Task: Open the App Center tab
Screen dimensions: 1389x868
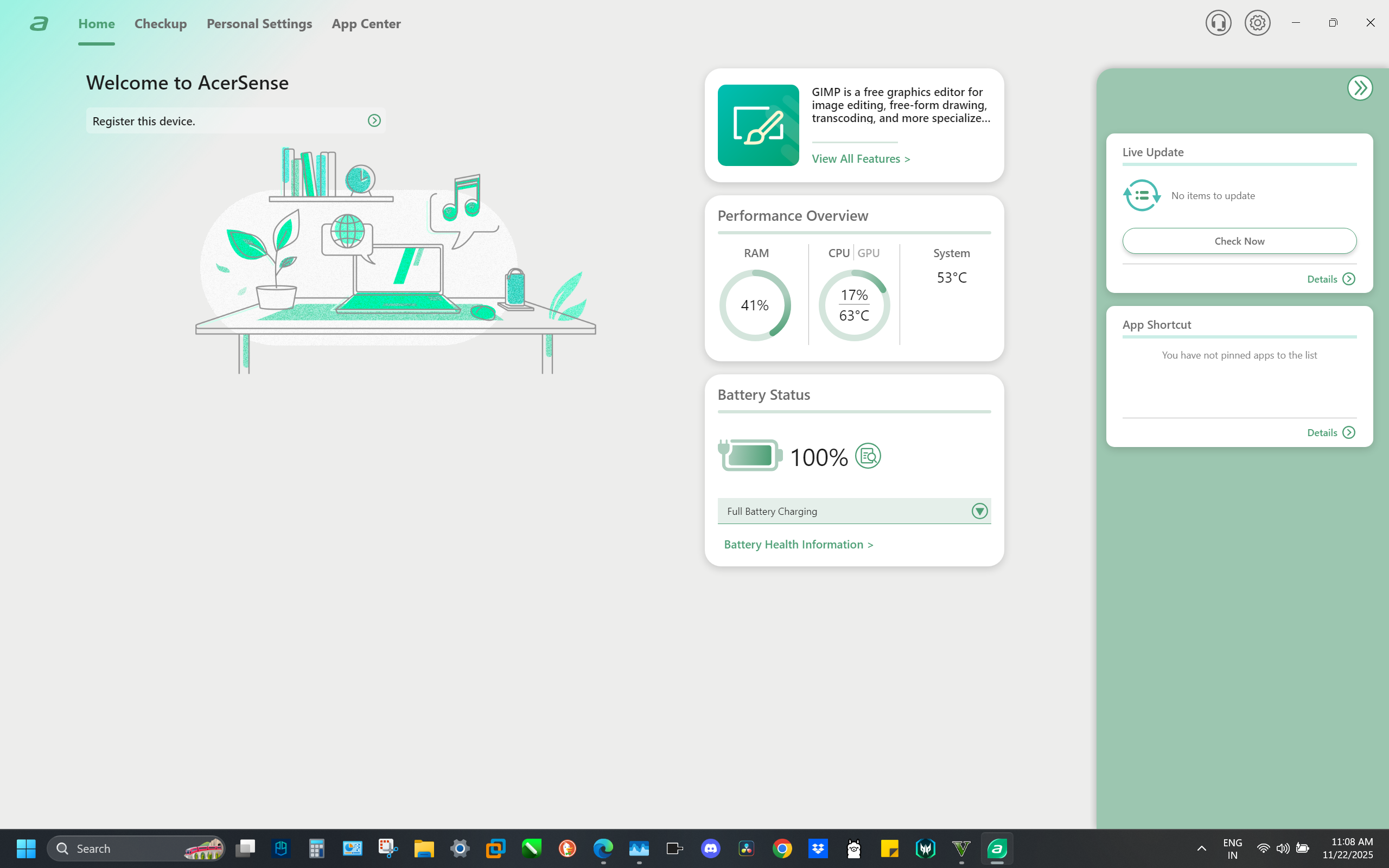Action: 366,23
